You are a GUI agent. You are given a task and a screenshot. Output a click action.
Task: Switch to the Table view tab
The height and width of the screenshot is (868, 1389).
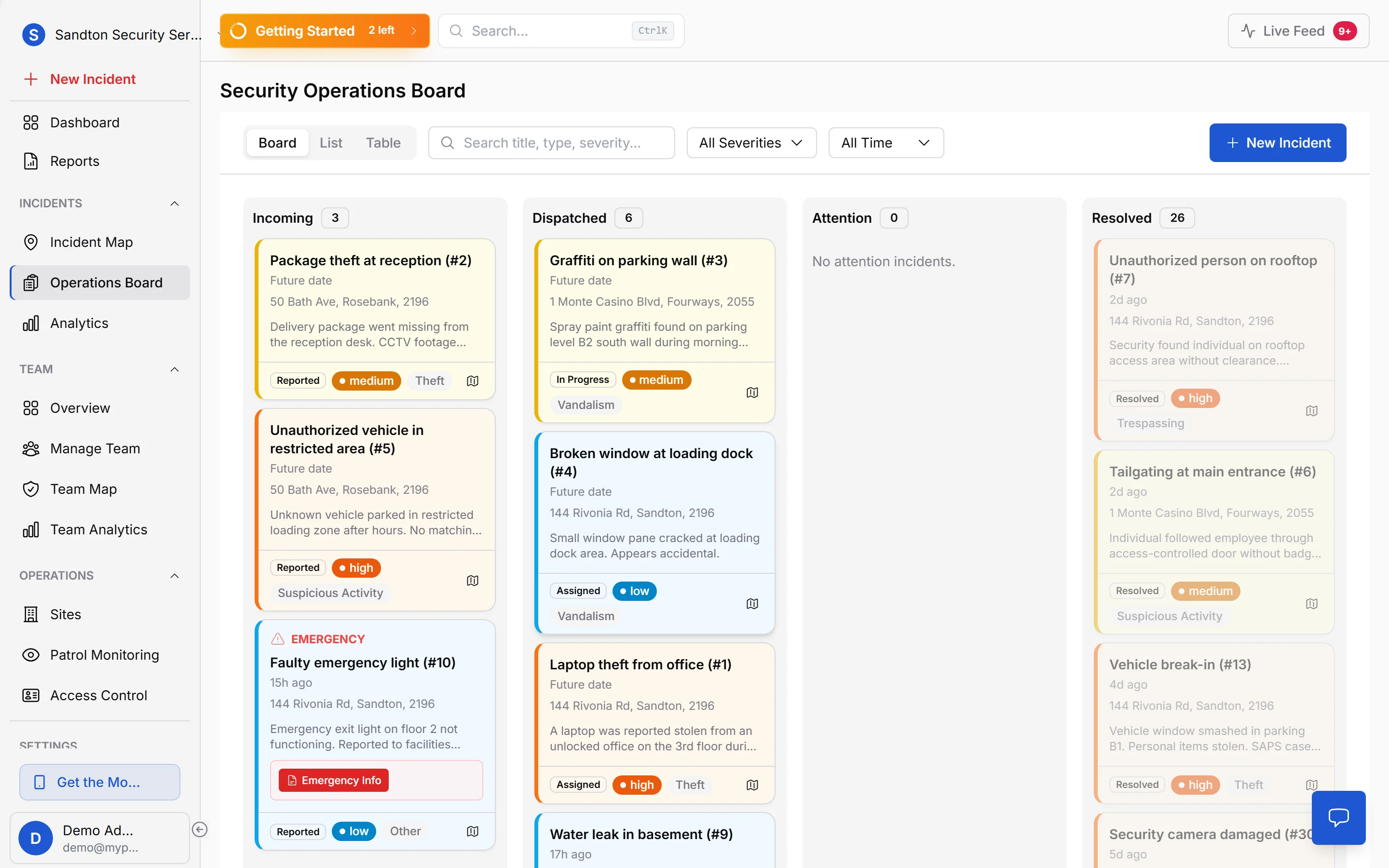383,142
